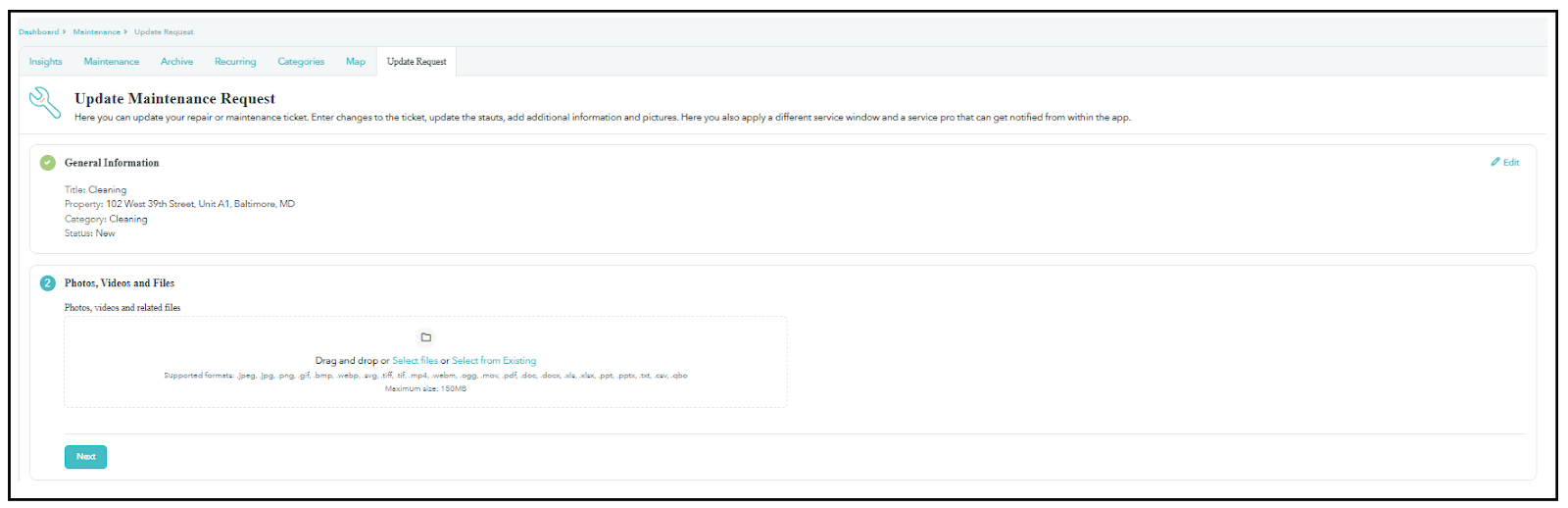Screen dimensions: 1568x508
Task: Click the folder icon in the upload area
Action: pos(425,337)
